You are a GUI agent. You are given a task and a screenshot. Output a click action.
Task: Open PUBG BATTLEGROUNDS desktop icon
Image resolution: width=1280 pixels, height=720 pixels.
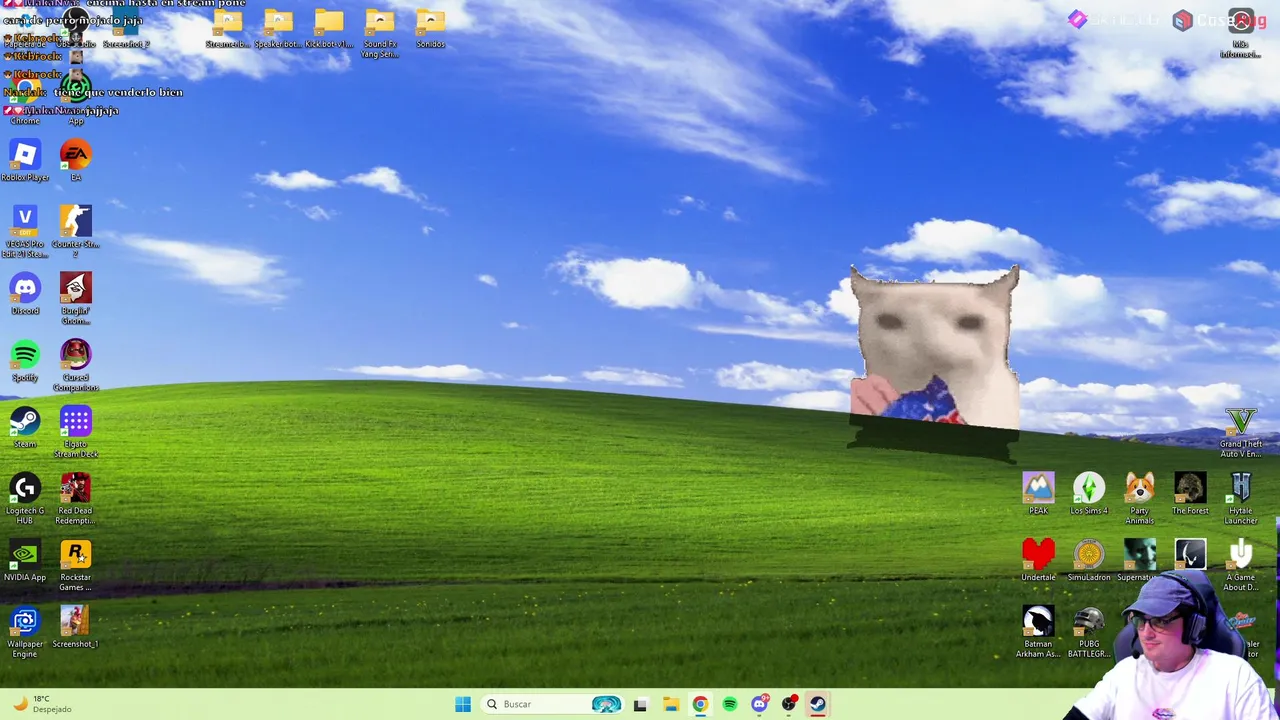click(x=1089, y=632)
